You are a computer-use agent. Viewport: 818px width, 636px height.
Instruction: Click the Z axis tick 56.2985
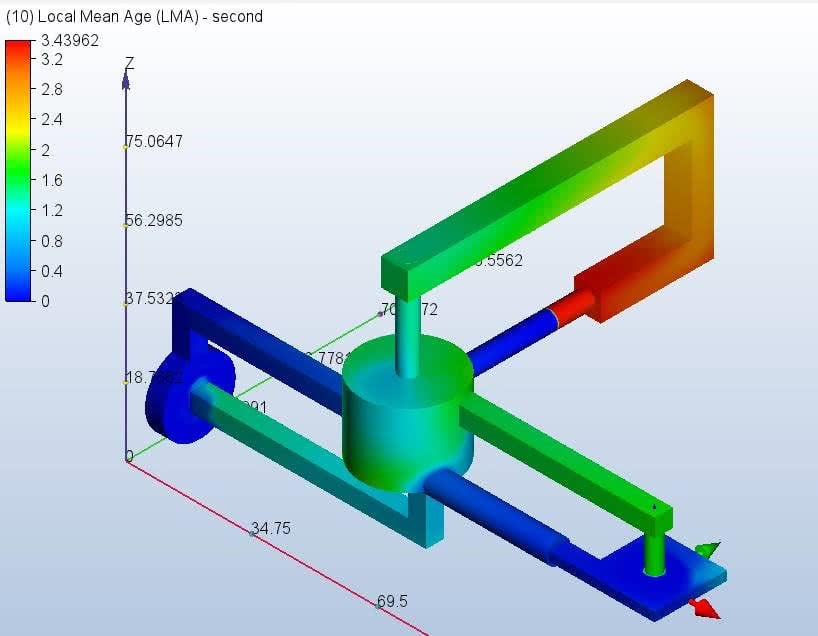coord(154,220)
